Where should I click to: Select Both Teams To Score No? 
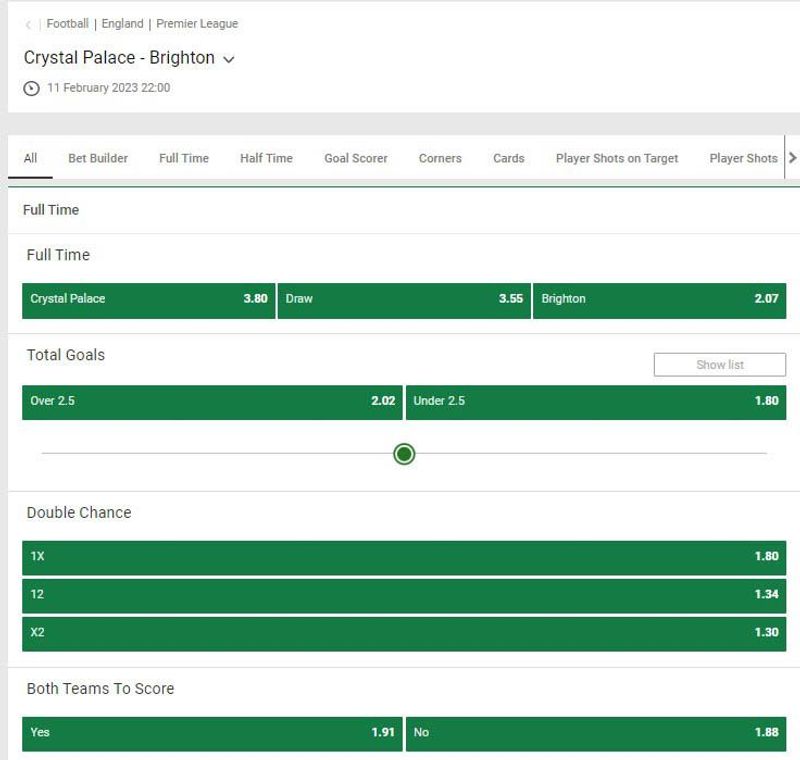point(596,734)
